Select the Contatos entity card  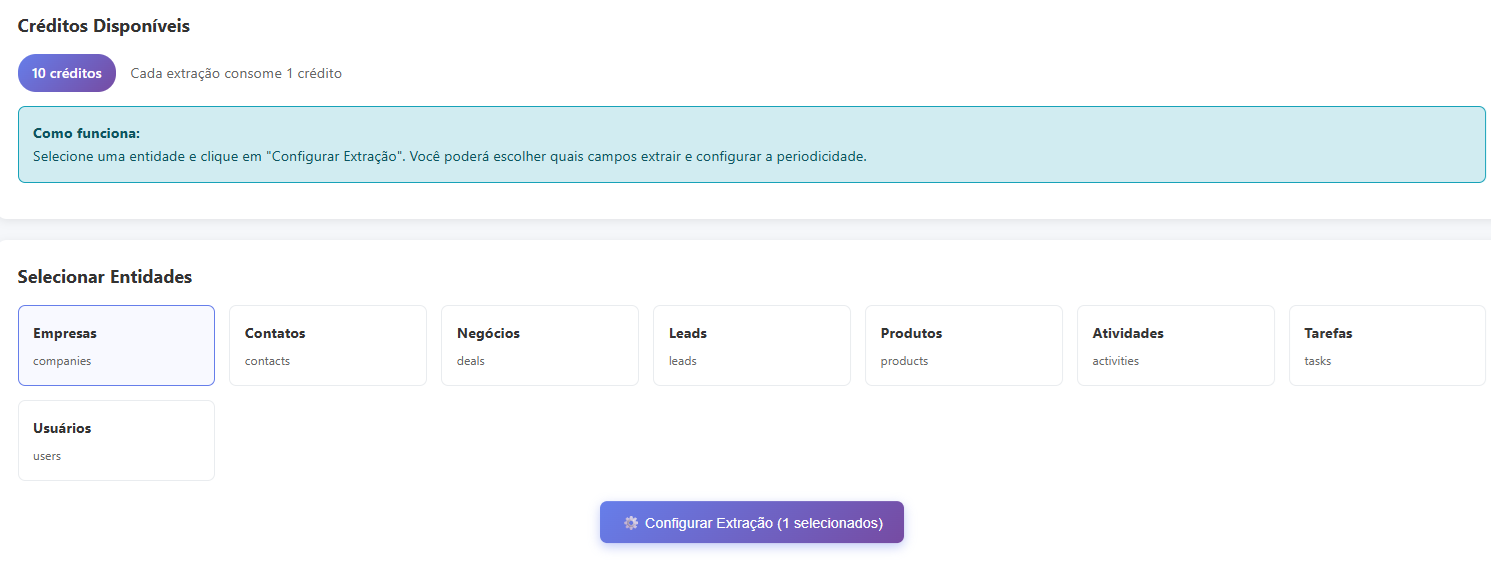tap(328, 345)
